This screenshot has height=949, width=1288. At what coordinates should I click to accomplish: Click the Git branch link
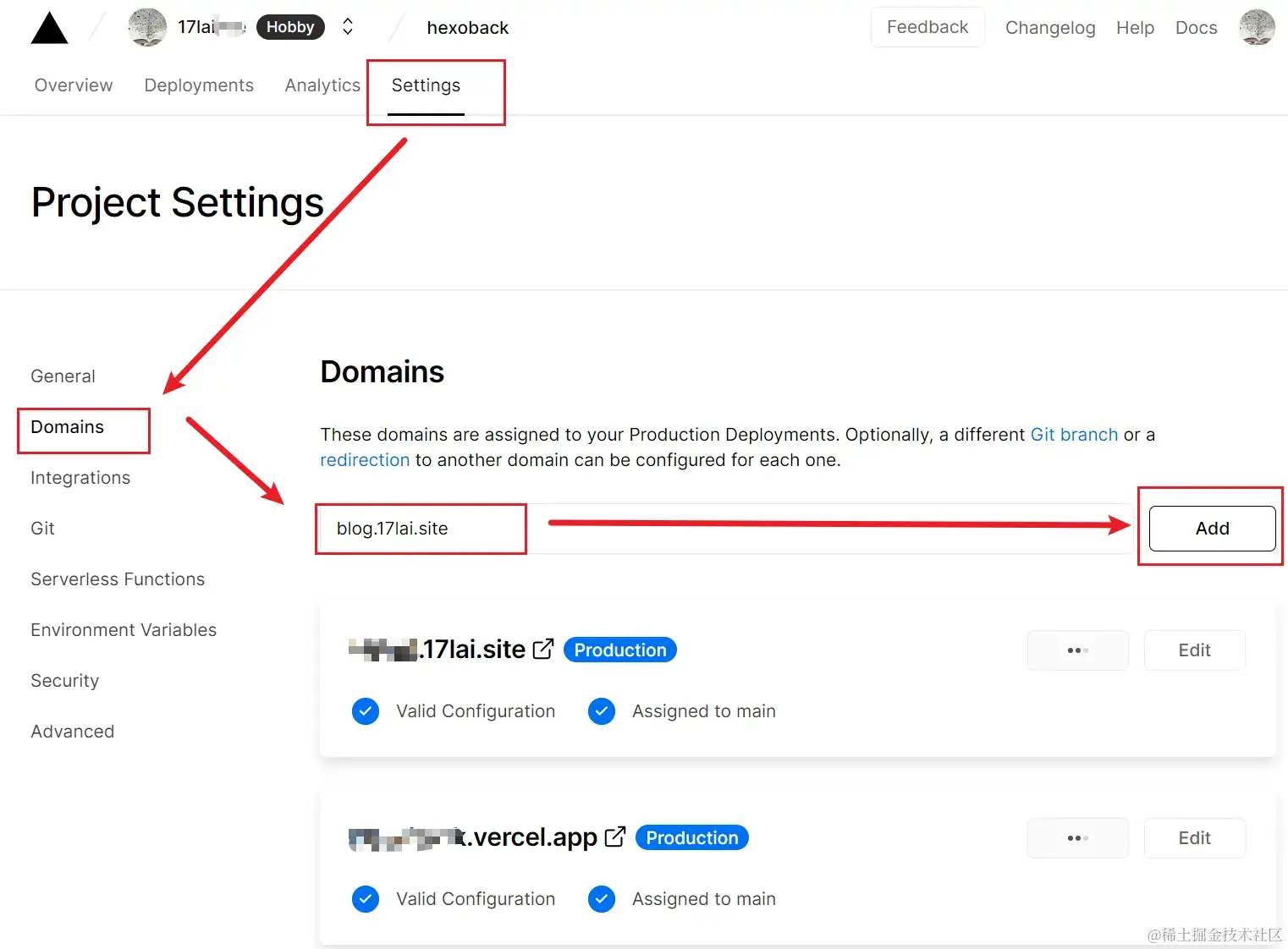1074,434
